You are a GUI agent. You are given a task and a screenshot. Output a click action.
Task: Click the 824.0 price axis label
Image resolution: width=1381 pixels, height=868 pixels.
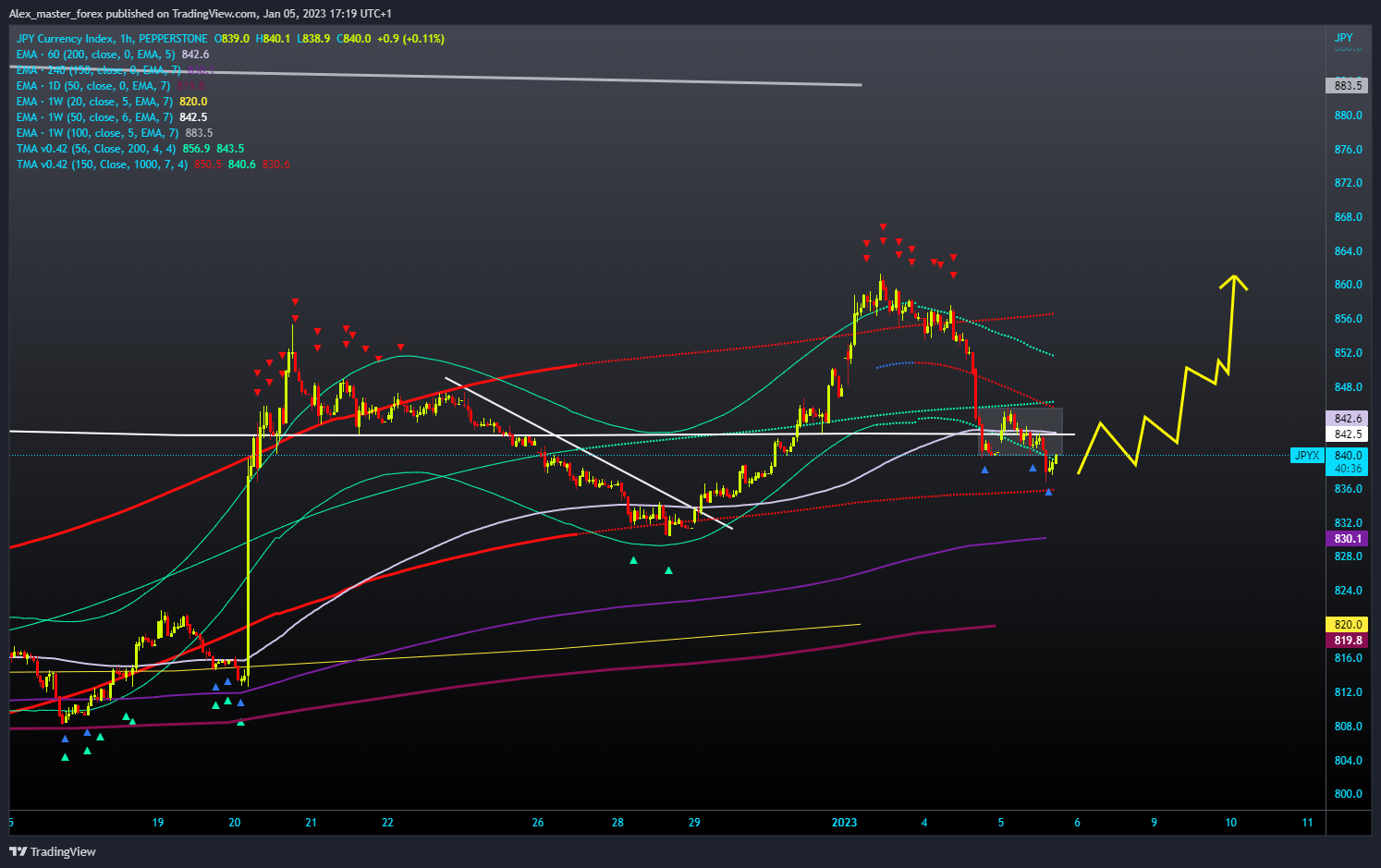tap(1348, 591)
